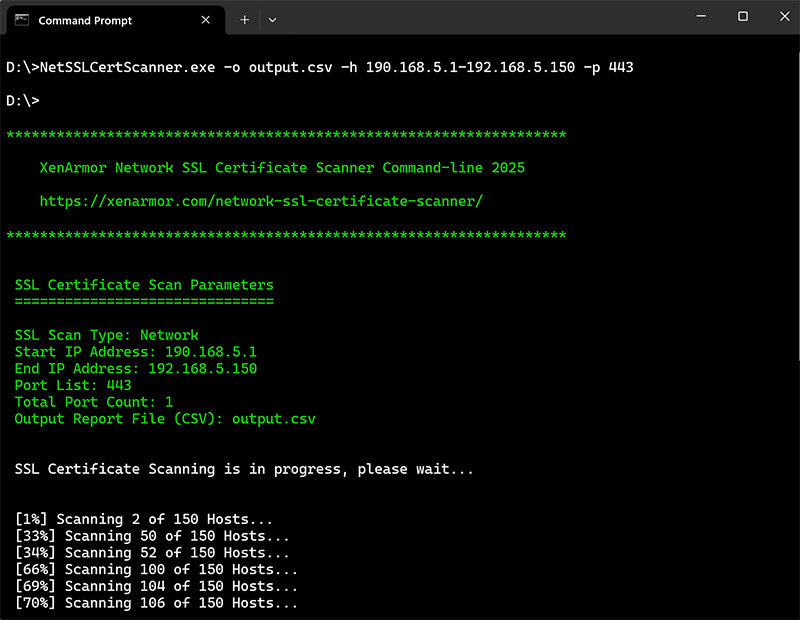Click 'SSL Certificate Scanning is in progress' message

click(x=244, y=469)
